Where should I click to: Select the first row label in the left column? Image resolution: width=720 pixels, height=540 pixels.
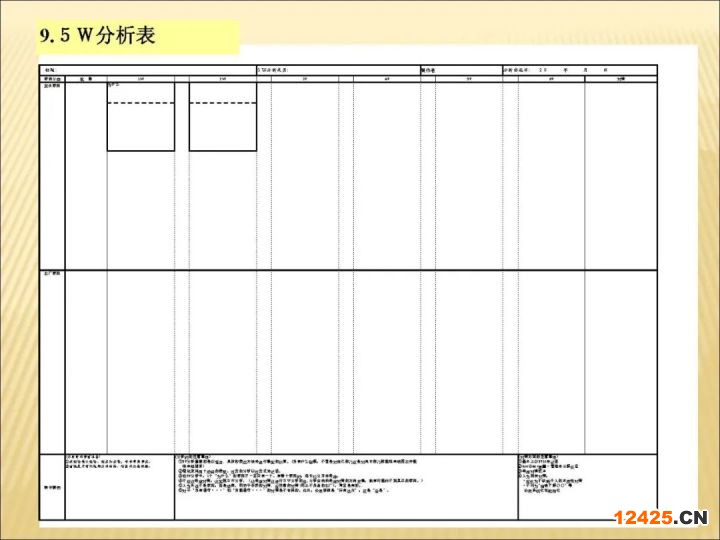(x=52, y=87)
